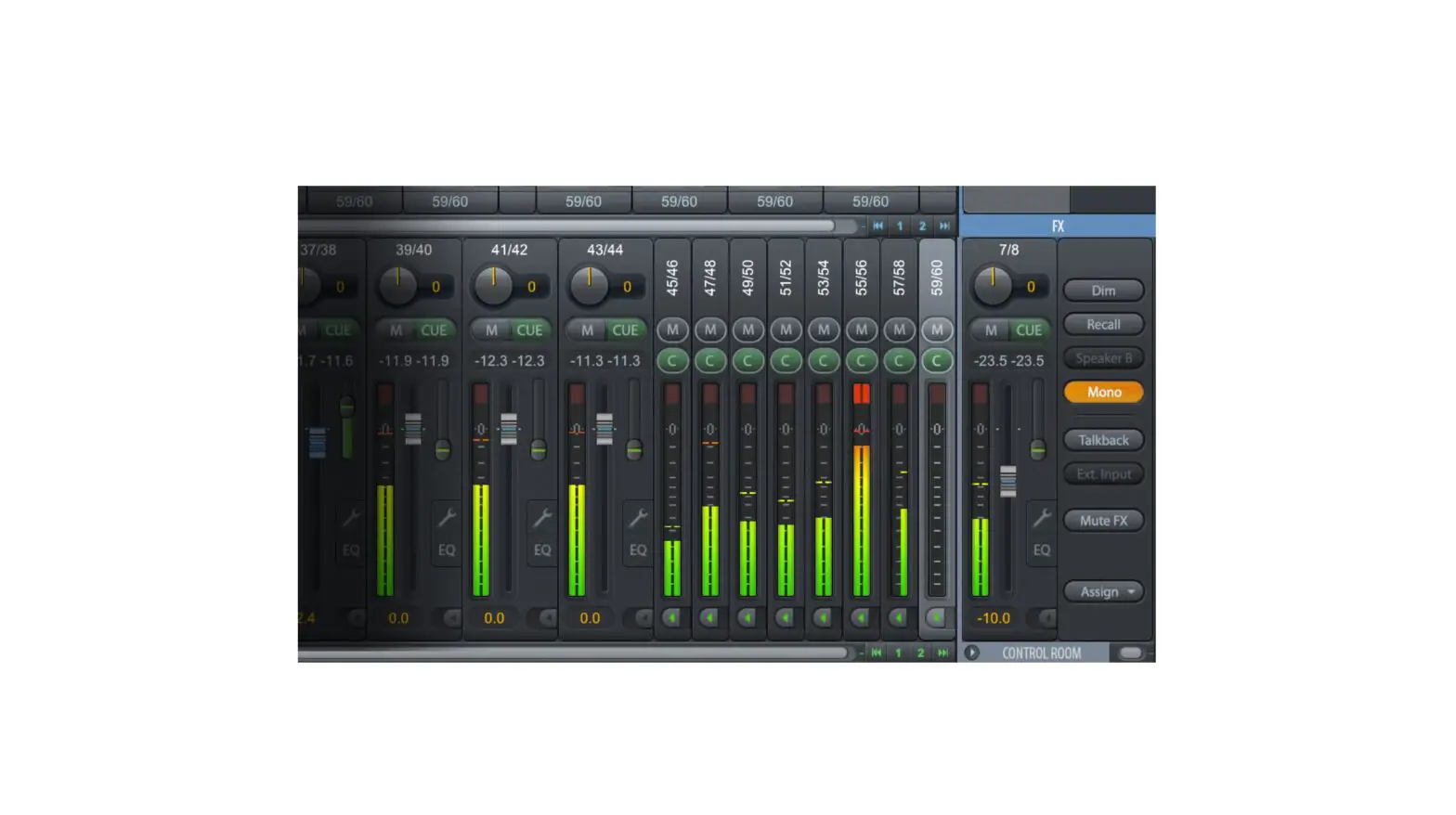Click the channel 7/8 volume fader handle
The image size is (1456, 815).
[1007, 481]
